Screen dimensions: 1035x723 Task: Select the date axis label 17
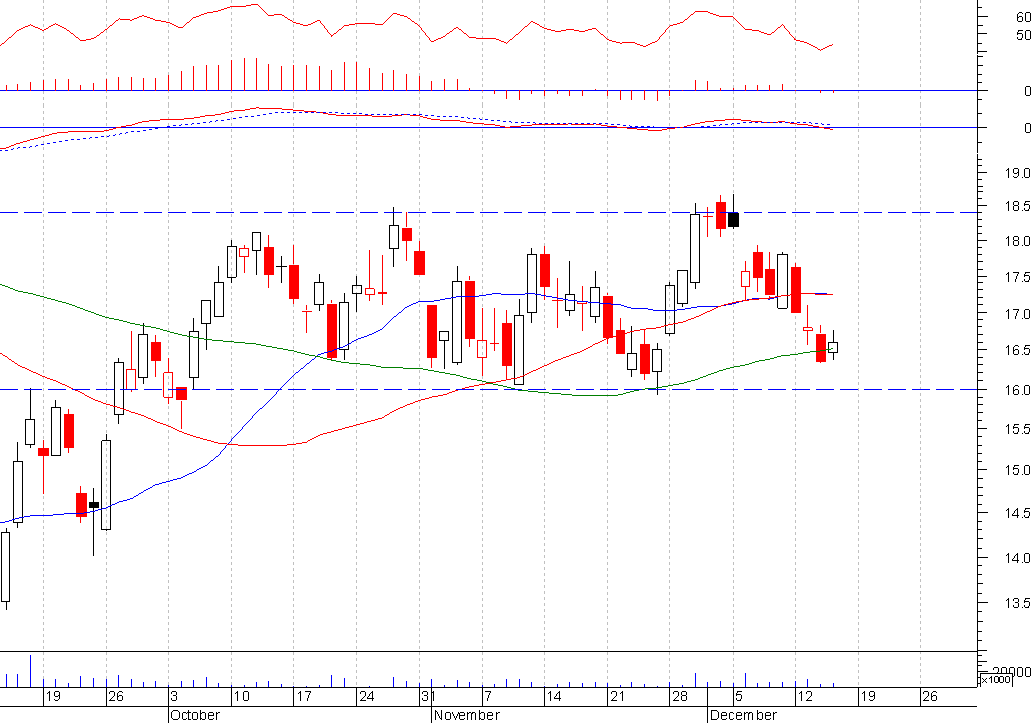304,697
